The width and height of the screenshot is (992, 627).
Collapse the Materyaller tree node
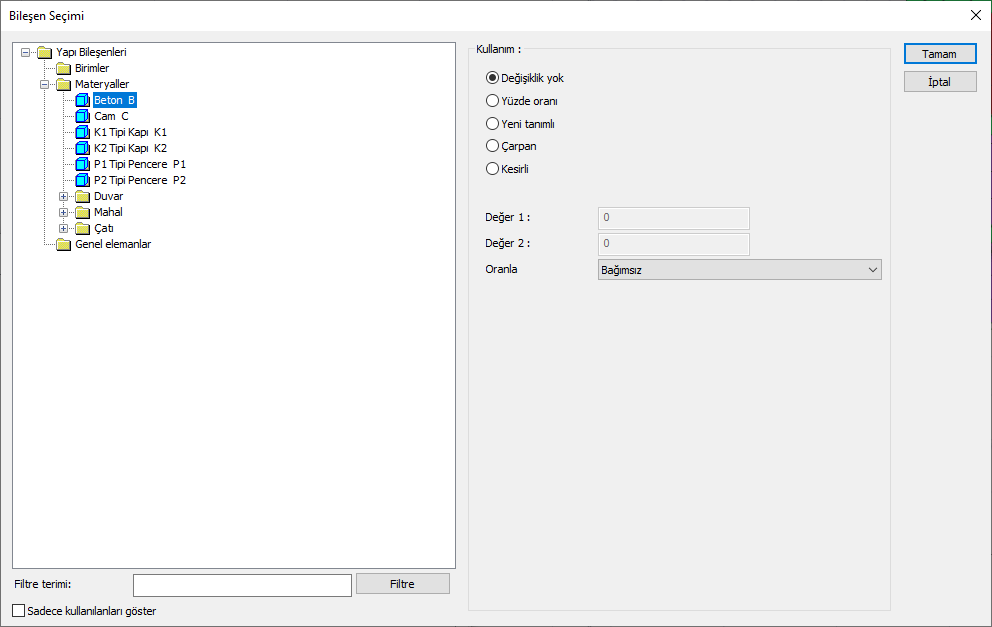click(44, 84)
